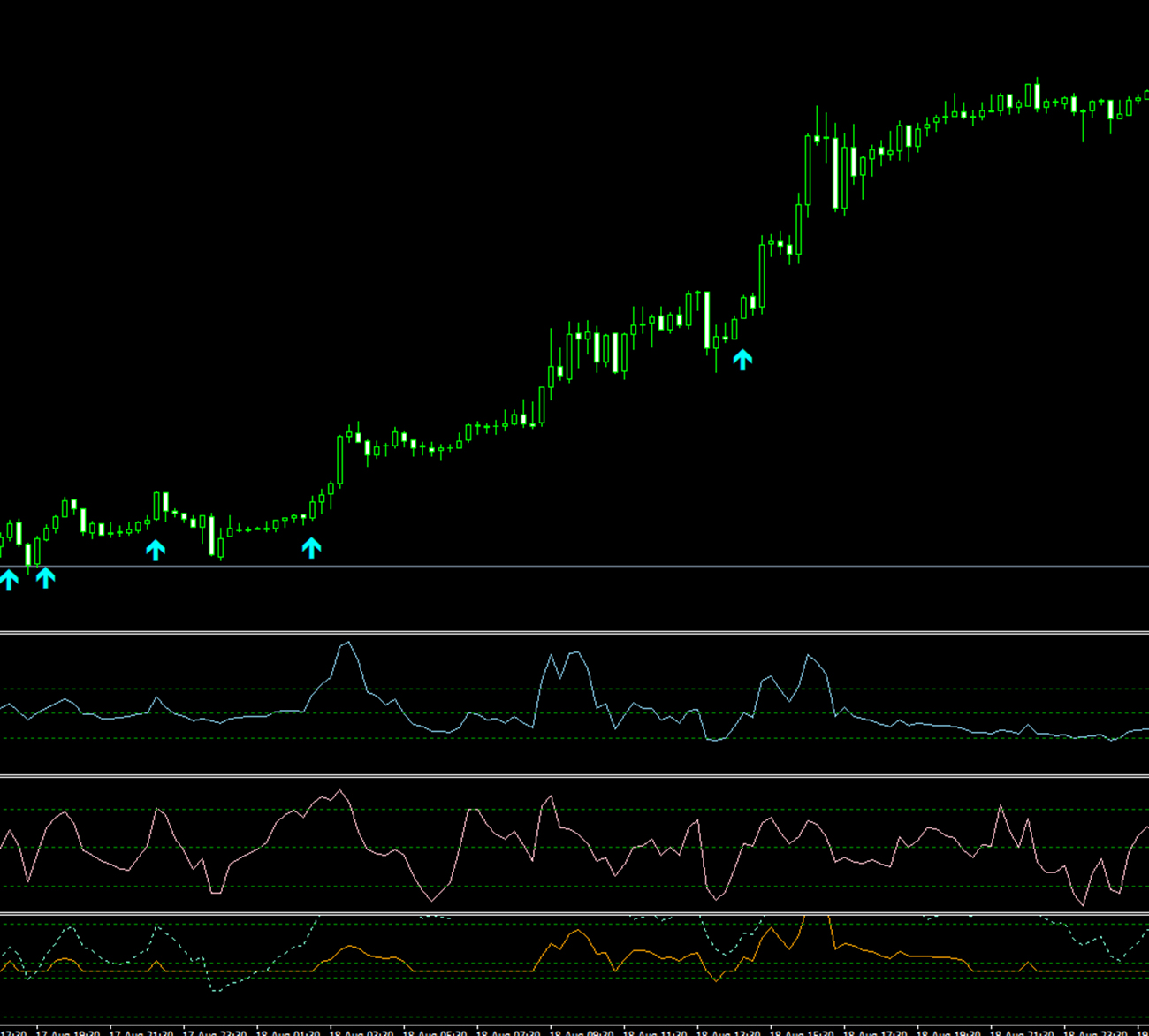Select the fourth cyan up arrow from left
Image resolution: width=1149 pixels, height=1036 pixels.
[311, 548]
